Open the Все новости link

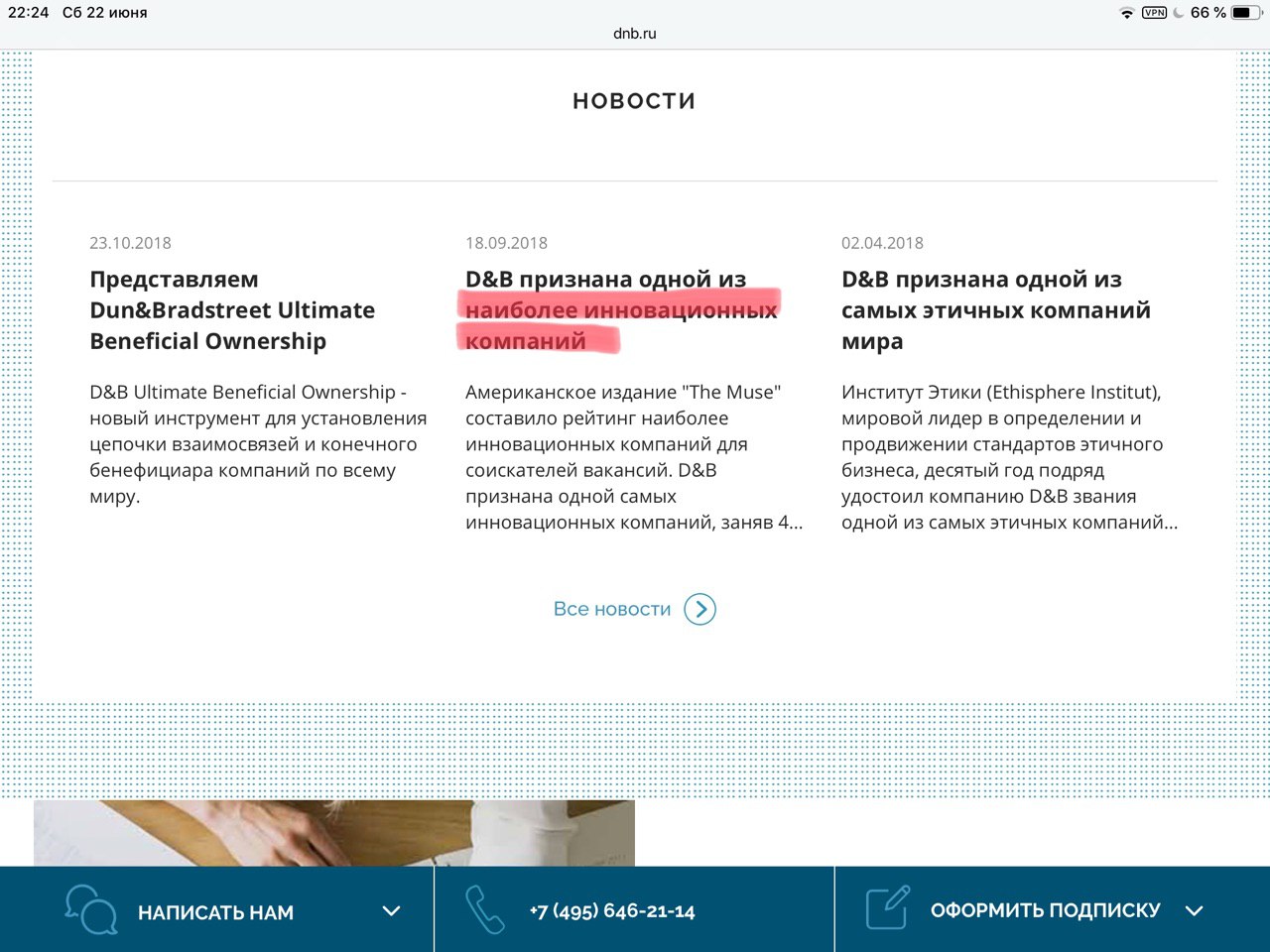point(612,609)
